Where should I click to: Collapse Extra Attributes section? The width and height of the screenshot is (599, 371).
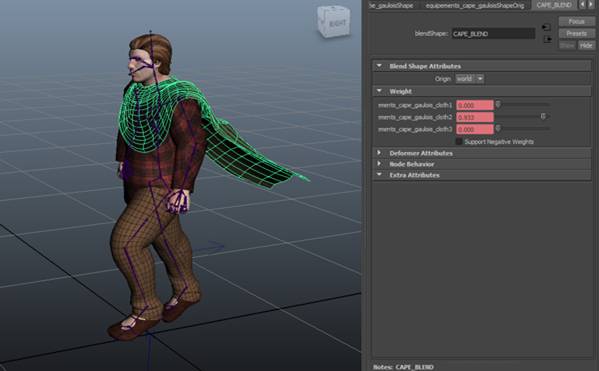click(x=379, y=175)
